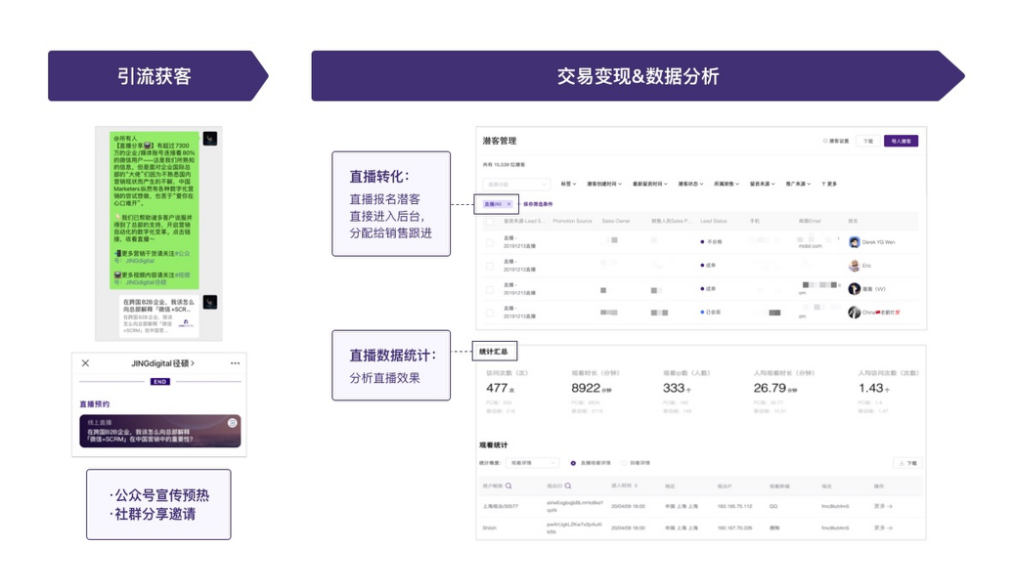Expand the 统计维度 观看详情 combo box
1014x588 pixels.
532,463
